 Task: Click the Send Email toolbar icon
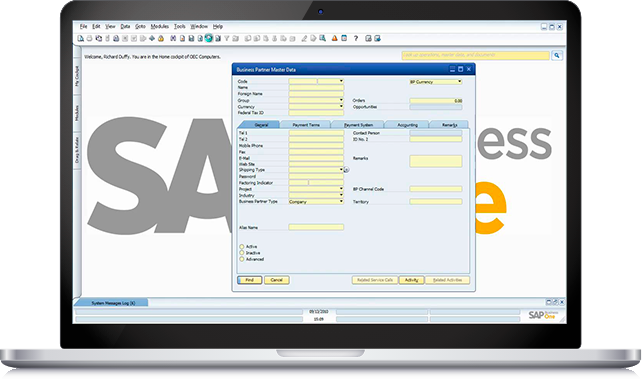[x=99, y=38]
